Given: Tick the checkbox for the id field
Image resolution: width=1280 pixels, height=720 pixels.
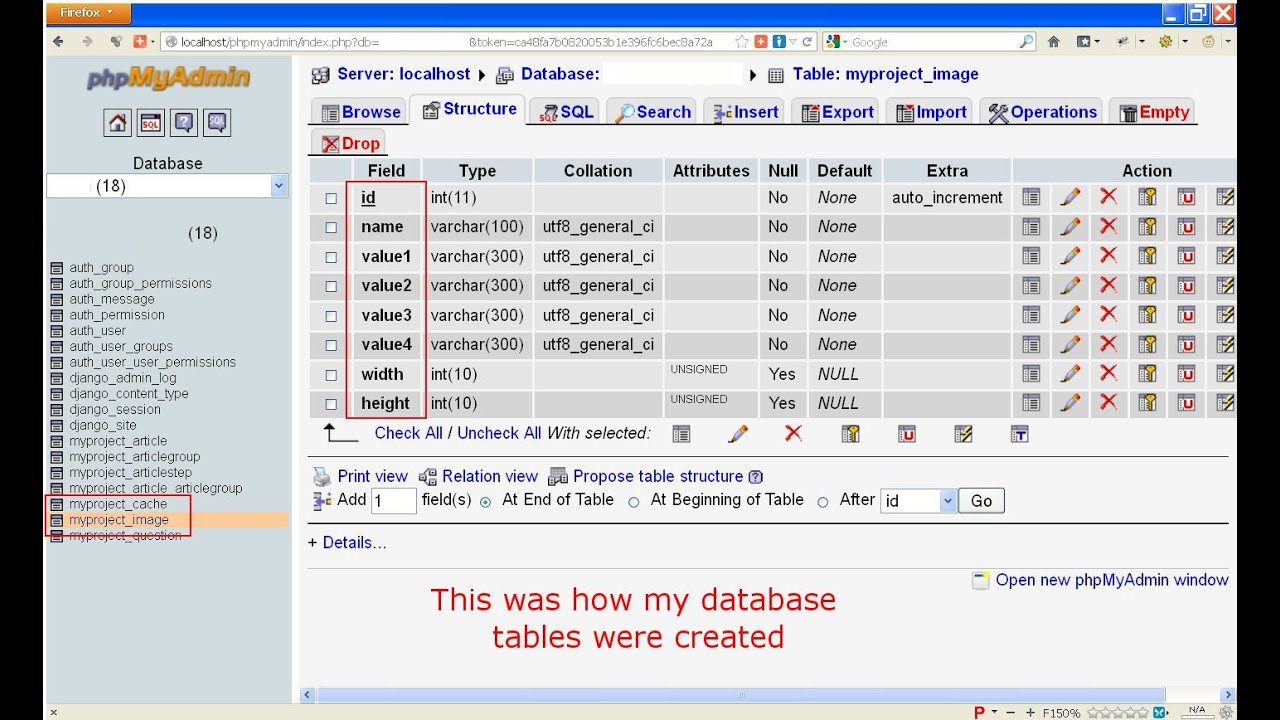Looking at the screenshot, I should 331,198.
